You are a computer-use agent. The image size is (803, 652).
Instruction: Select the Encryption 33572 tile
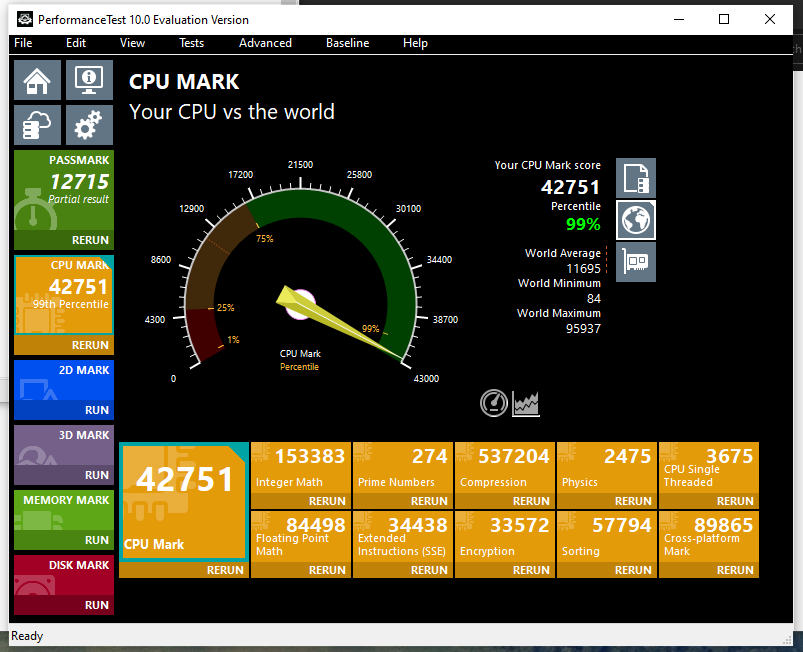pyautogui.click(x=505, y=538)
